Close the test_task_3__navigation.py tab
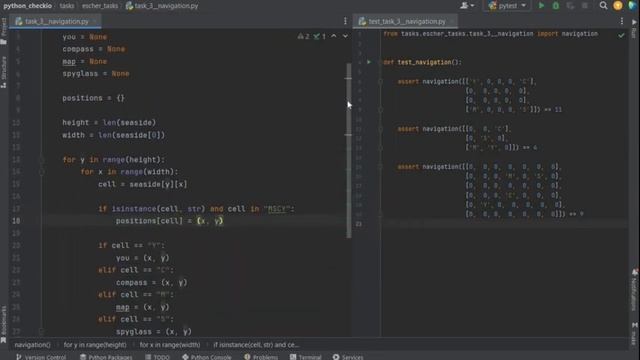This screenshot has width=640, height=360. click(451, 21)
